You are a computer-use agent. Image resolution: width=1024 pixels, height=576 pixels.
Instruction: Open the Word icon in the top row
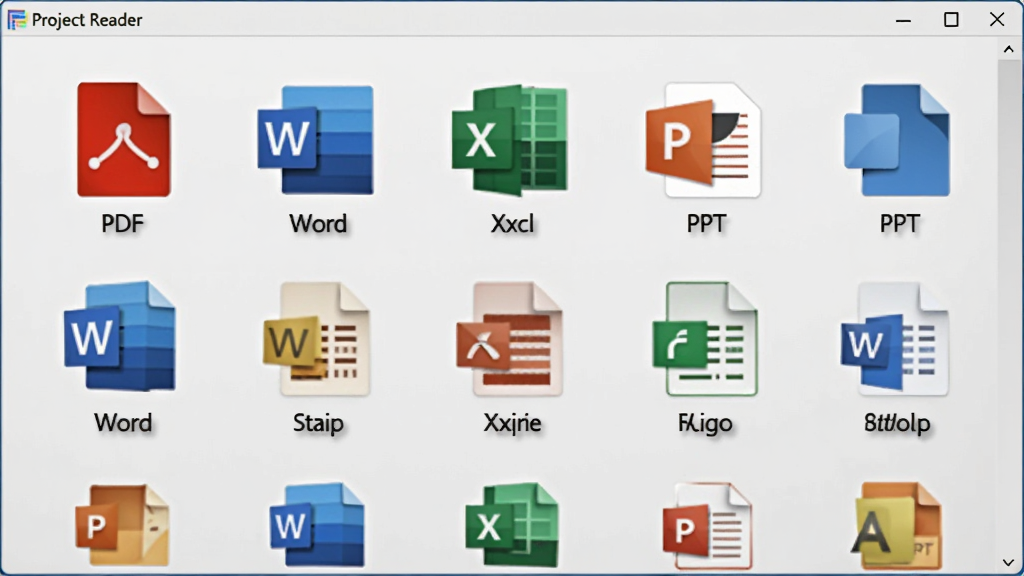coord(315,140)
